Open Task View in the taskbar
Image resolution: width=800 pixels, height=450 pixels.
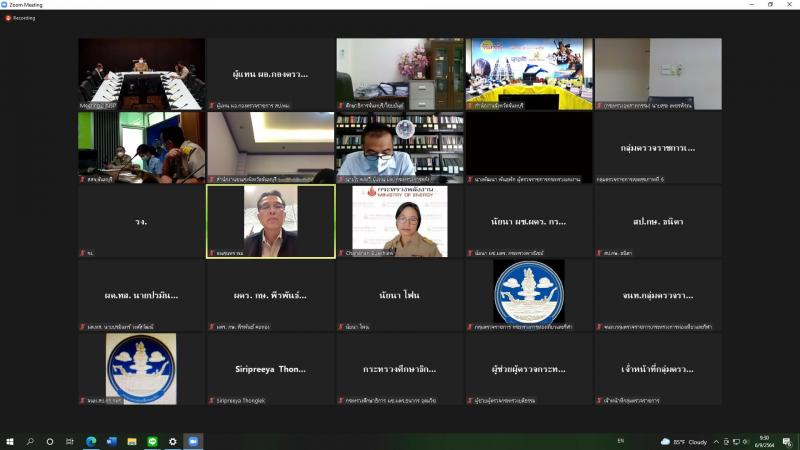tap(69, 441)
